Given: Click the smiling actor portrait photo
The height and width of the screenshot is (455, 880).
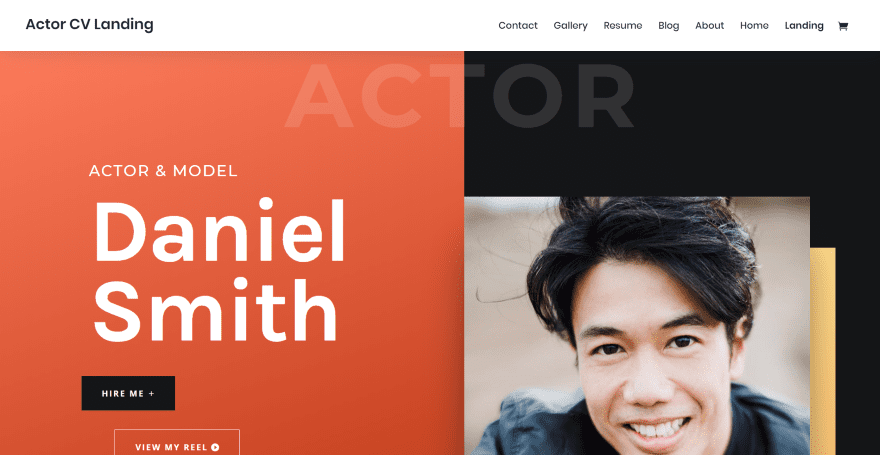Looking at the screenshot, I should click(637, 325).
